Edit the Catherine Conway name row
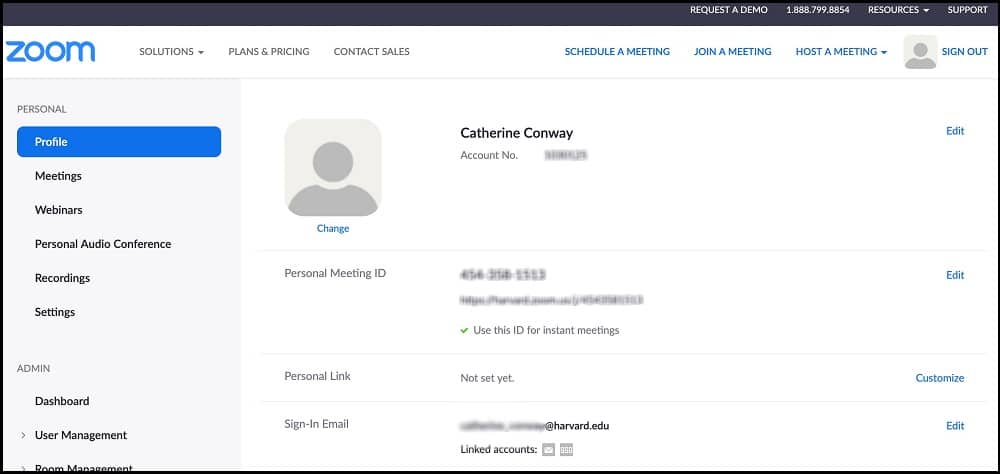The height and width of the screenshot is (474, 1000). point(955,131)
